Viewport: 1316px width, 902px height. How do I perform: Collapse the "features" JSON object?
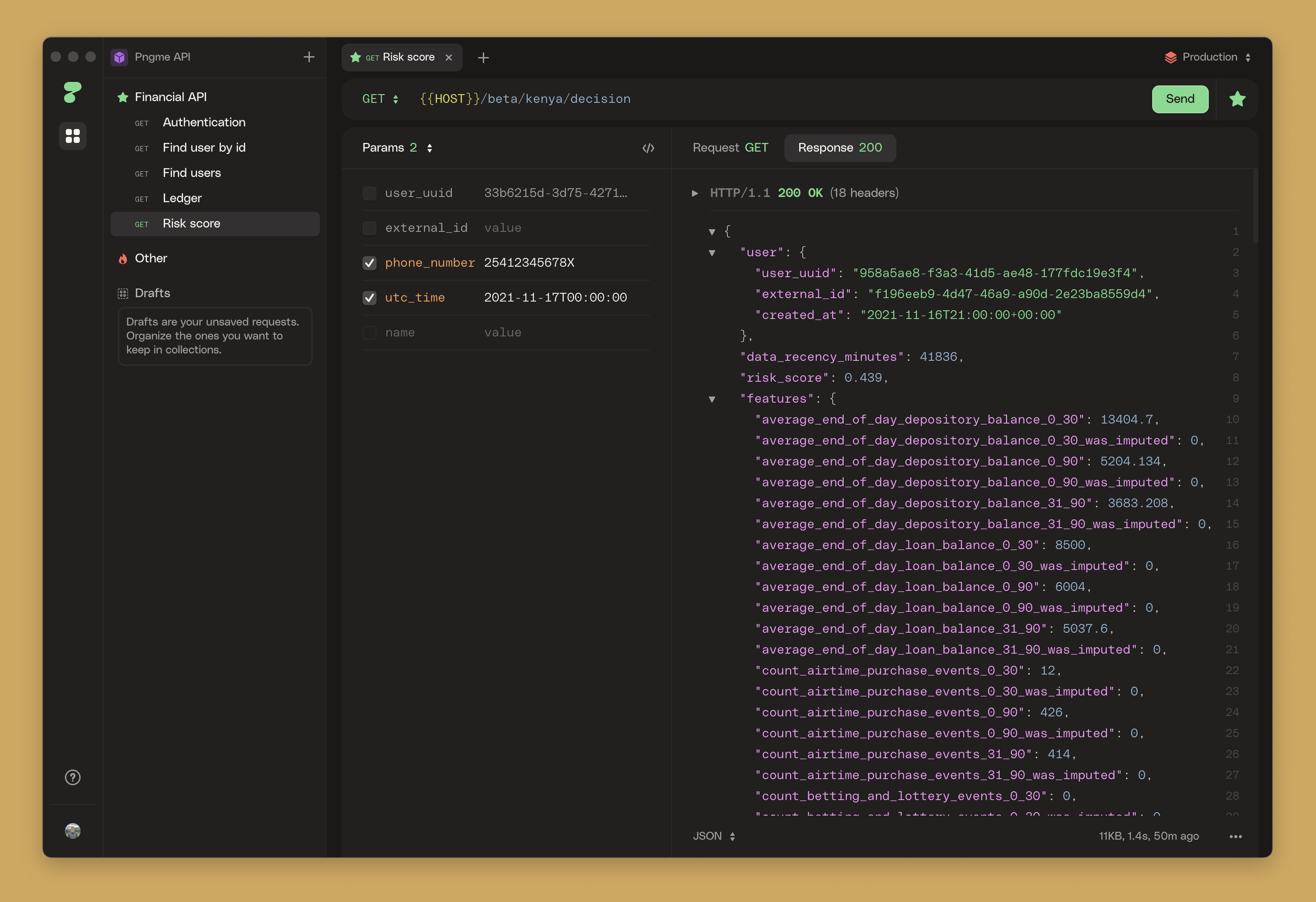click(712, 399)
